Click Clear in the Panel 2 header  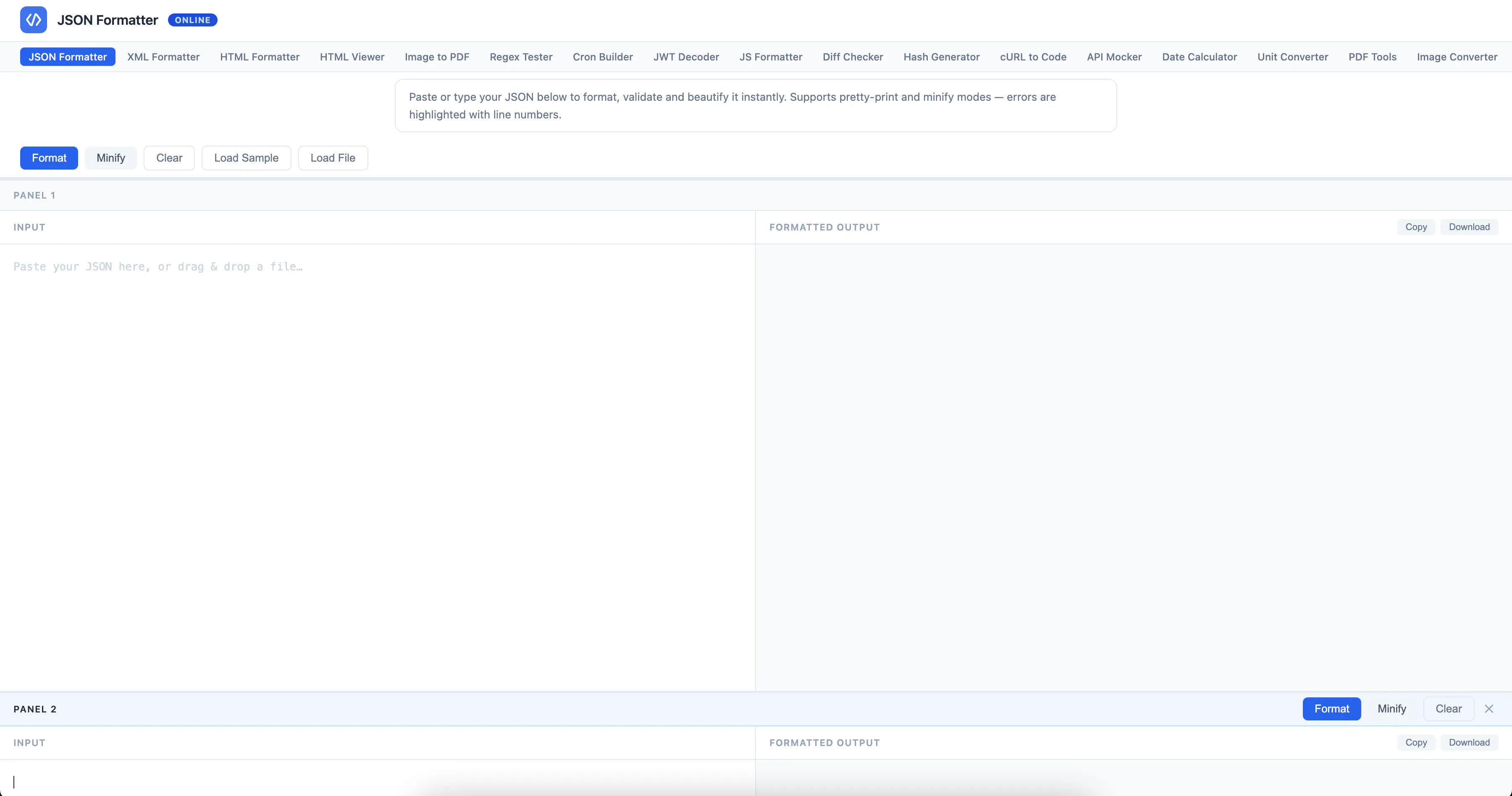[1448, 709]
